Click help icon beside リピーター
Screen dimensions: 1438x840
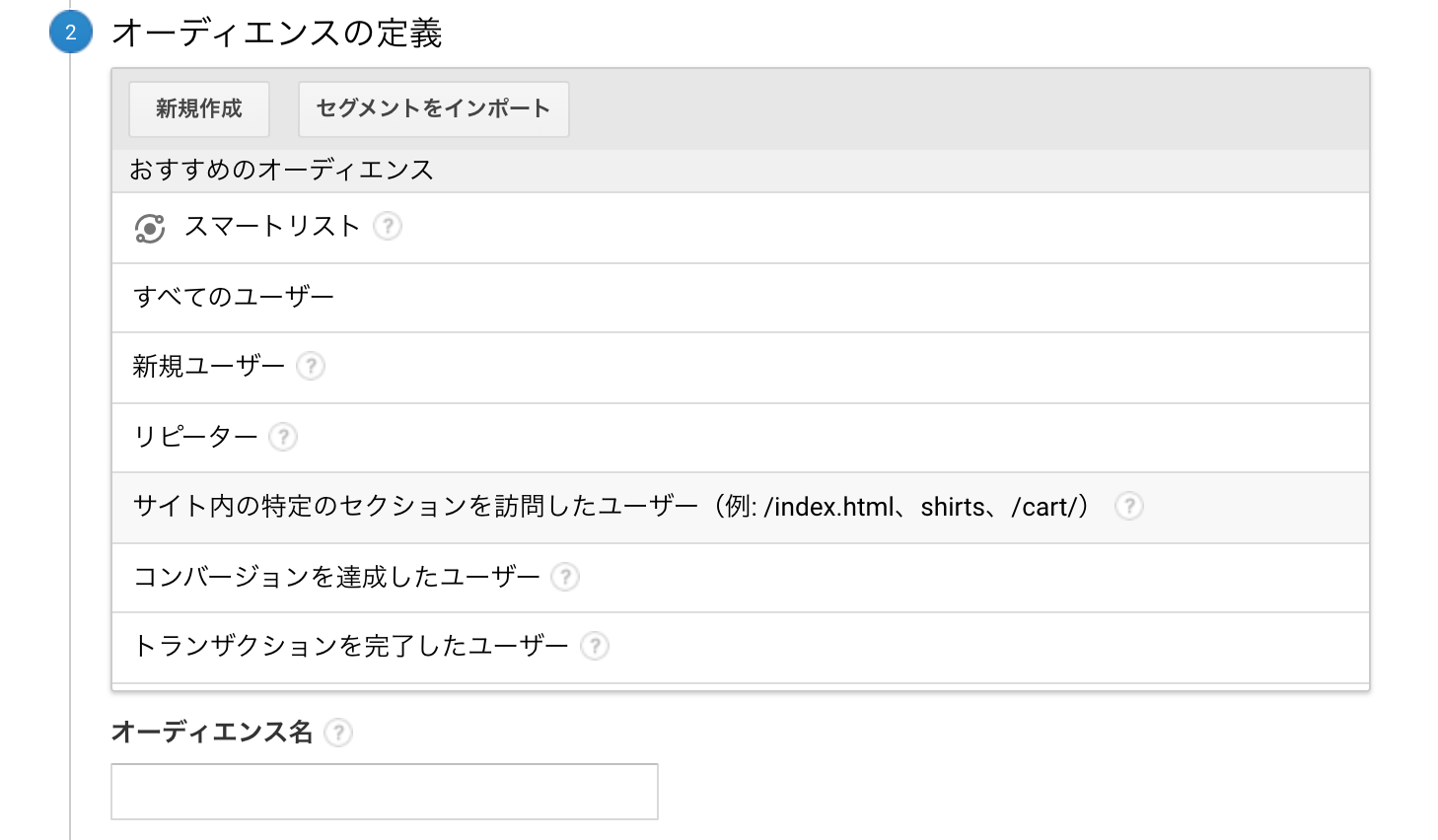283,436
